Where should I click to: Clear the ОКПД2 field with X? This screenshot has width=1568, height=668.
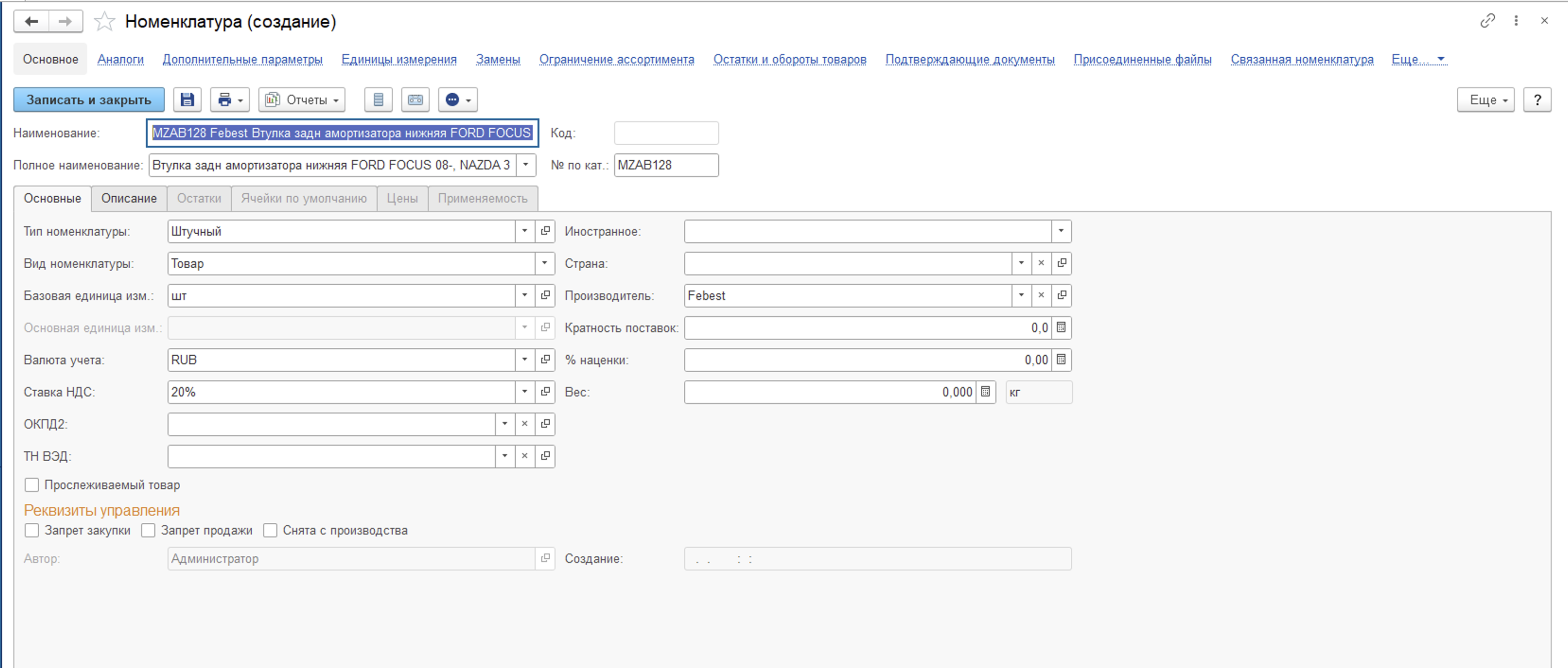pyautogui.click(x=524, y=424)
